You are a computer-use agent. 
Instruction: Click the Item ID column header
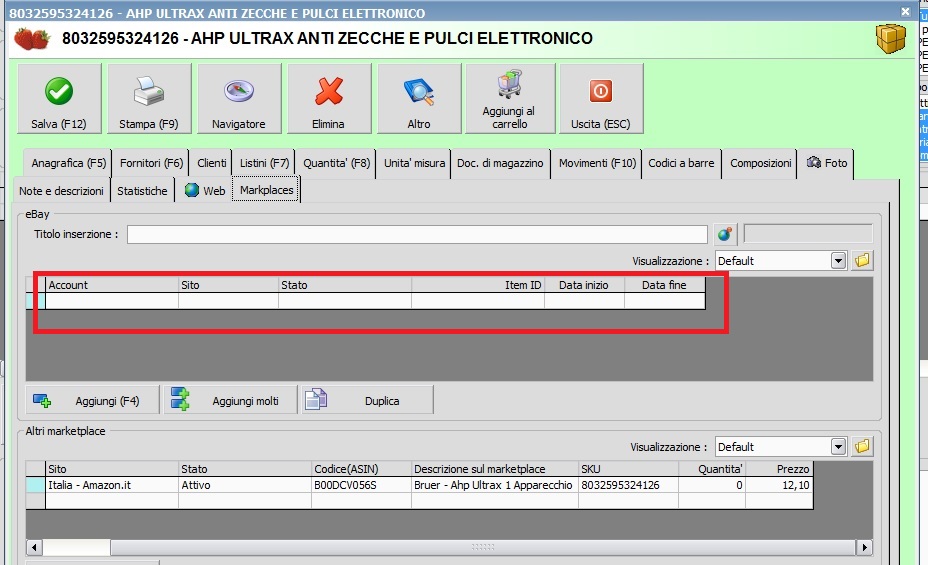[x=478, y=285]
